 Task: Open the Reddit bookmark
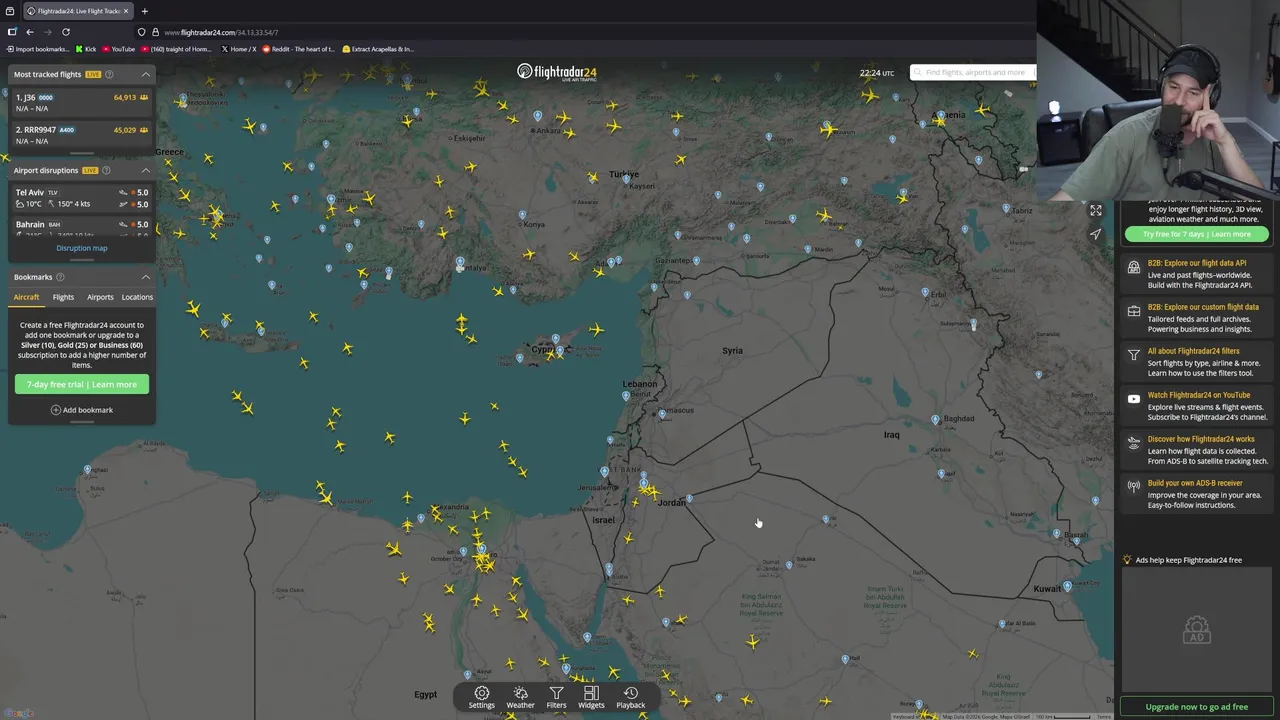(x=299, y=49)
